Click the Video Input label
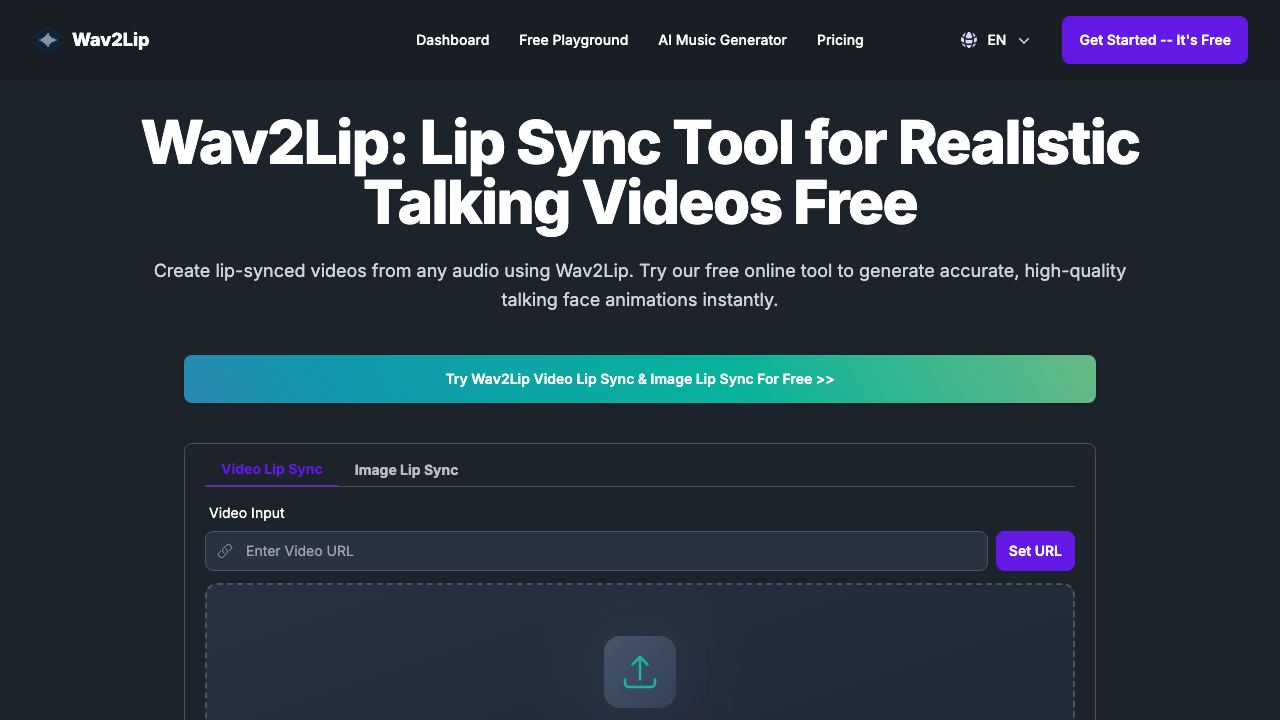Viewport: 1280px width, 720px height. tap(247, 513)
